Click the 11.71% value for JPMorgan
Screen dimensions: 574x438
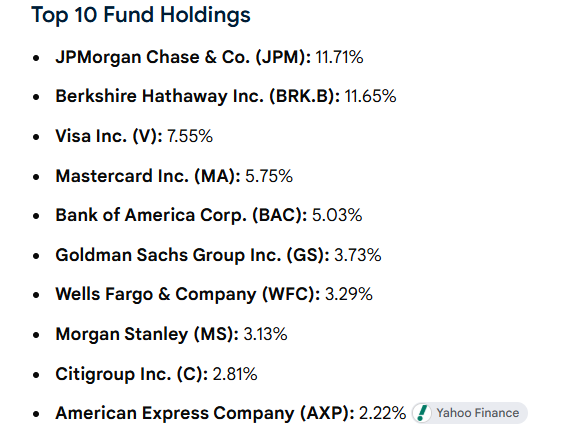[x=339, y=57]
